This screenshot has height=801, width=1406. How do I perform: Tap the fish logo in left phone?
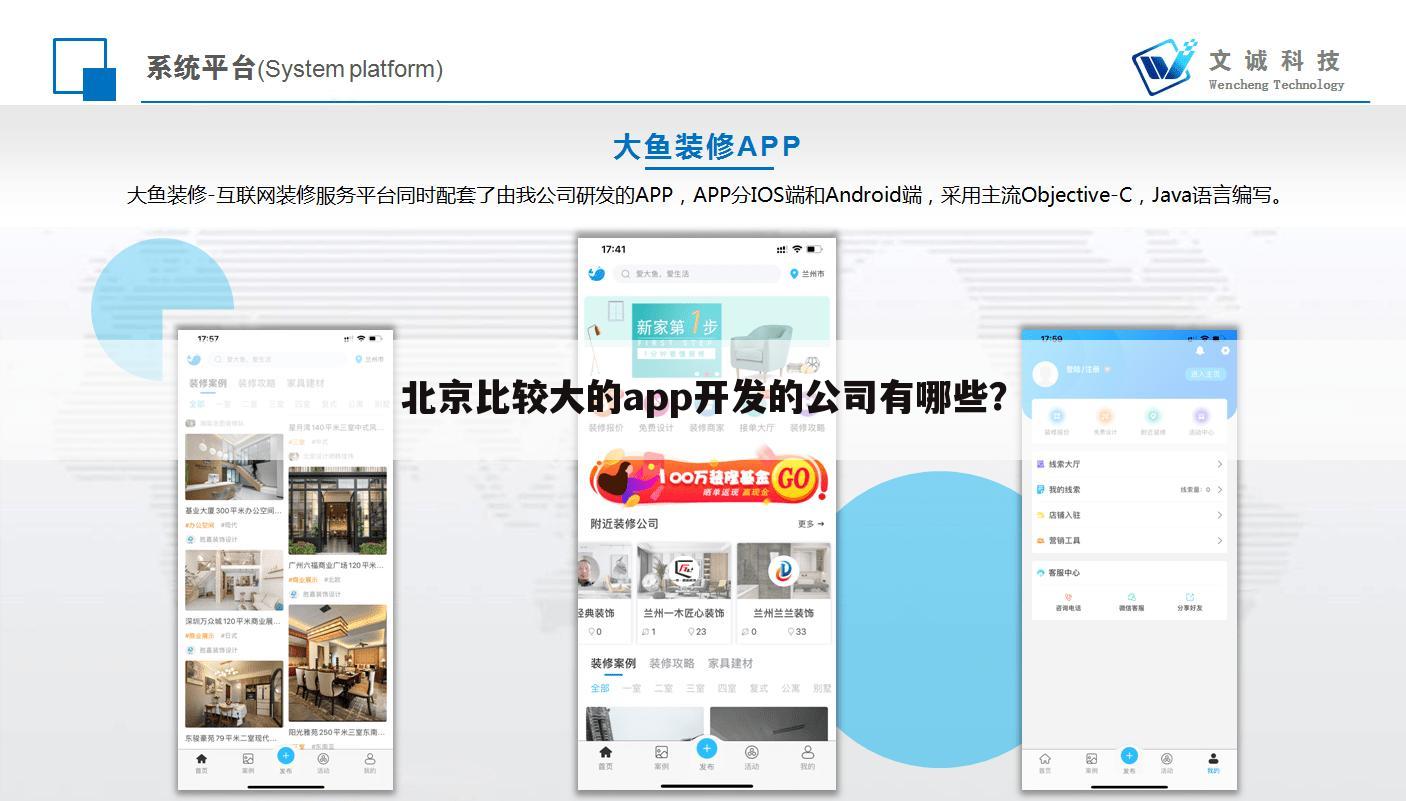pos(194,359)
